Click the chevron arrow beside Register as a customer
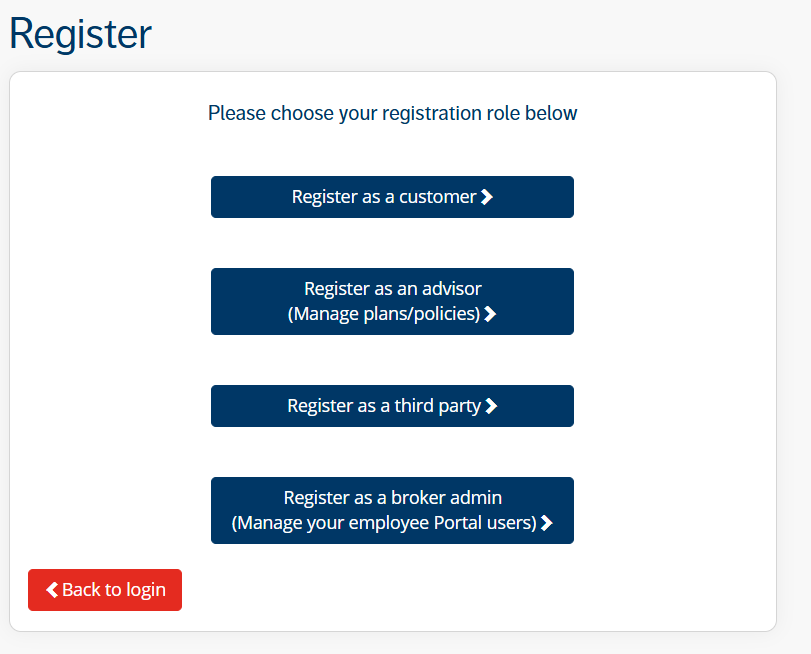 coord(487,197)
